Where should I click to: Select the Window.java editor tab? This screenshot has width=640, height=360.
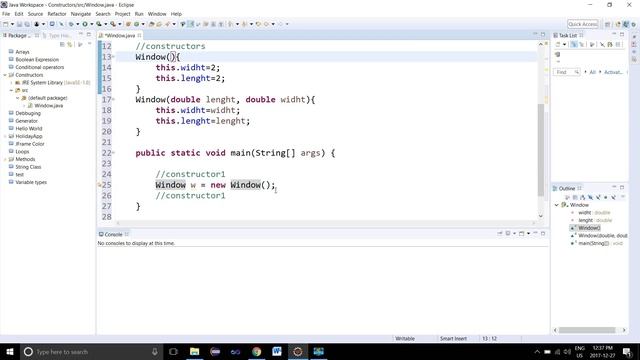tap(120, 36)
